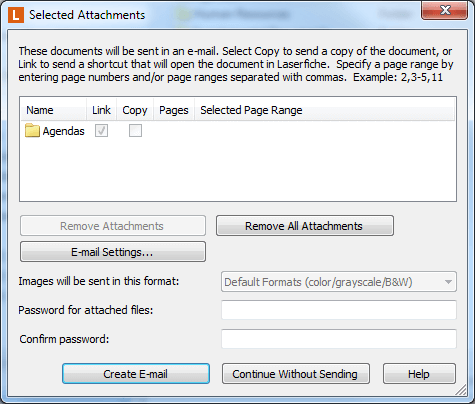Sort by the Name column header

53,110
